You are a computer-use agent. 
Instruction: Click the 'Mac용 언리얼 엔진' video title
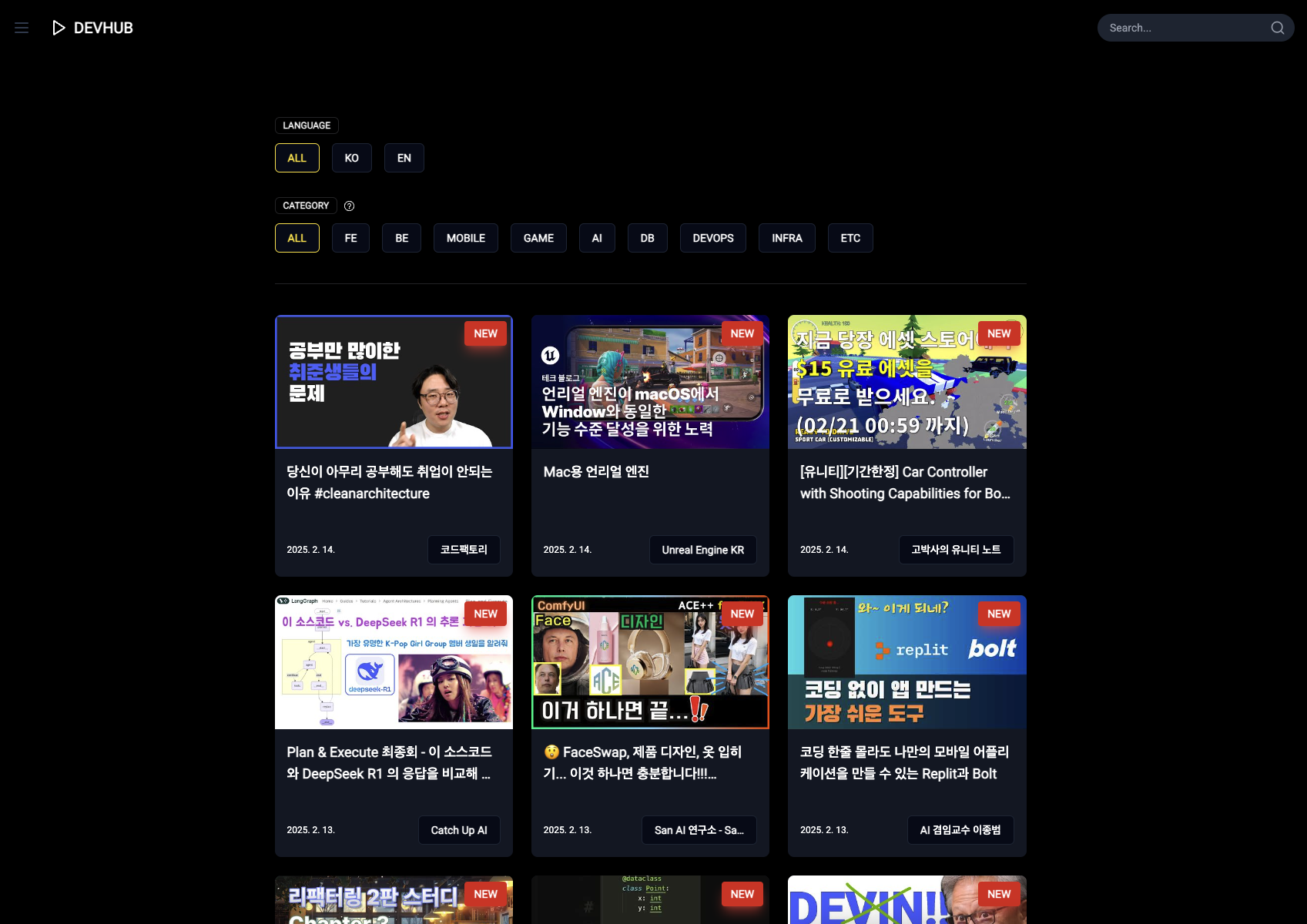[596, 472]
